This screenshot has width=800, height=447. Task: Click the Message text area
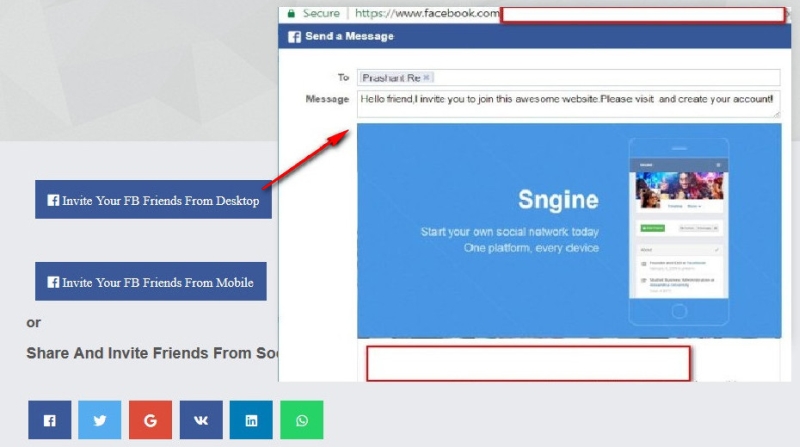click(568, 104)
